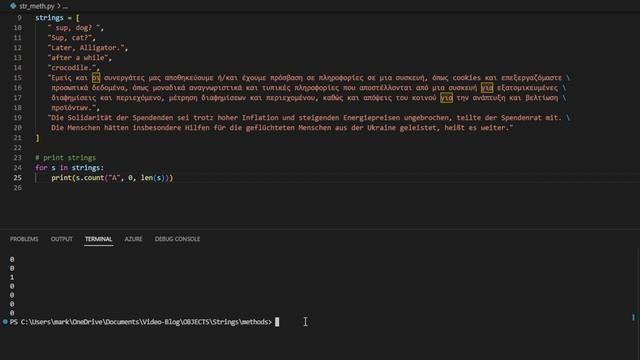
Task: Click the '# print strings' comment
Action: tap(66, 158)
